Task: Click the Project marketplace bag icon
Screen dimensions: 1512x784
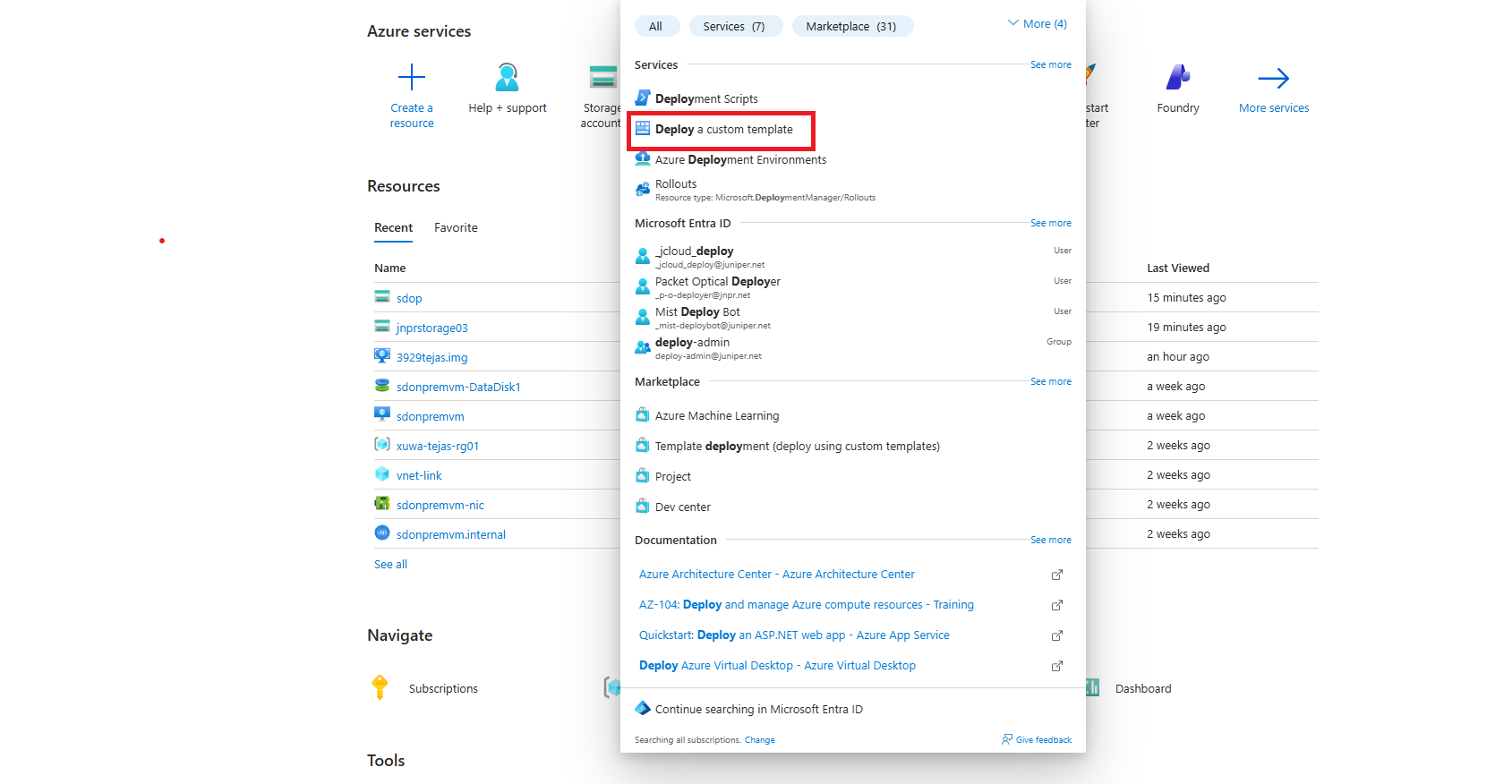Action: pos(643,476)
